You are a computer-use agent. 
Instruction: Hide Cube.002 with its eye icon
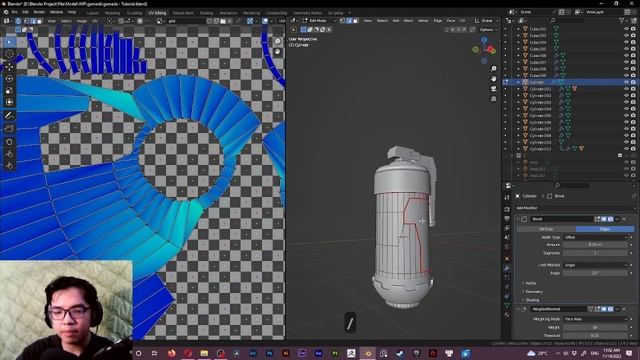[x=626, y=29]
